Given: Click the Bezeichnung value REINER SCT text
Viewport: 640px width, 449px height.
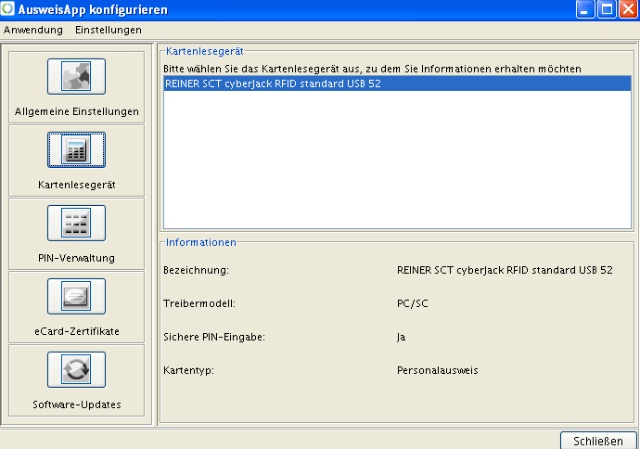Looking at the screenshot, I should (x=504, y=270).
